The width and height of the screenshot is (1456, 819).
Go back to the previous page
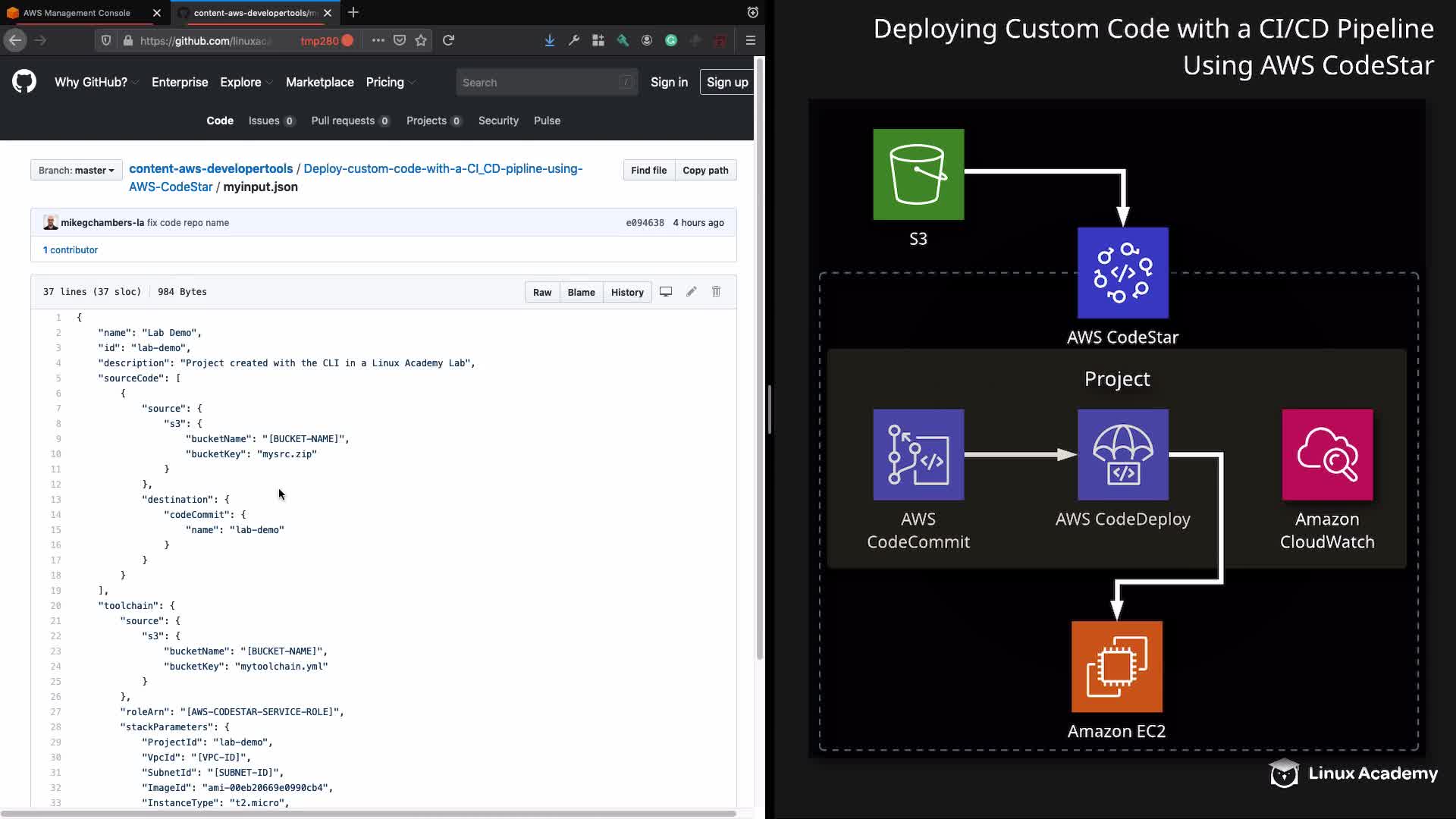point(15,41)
